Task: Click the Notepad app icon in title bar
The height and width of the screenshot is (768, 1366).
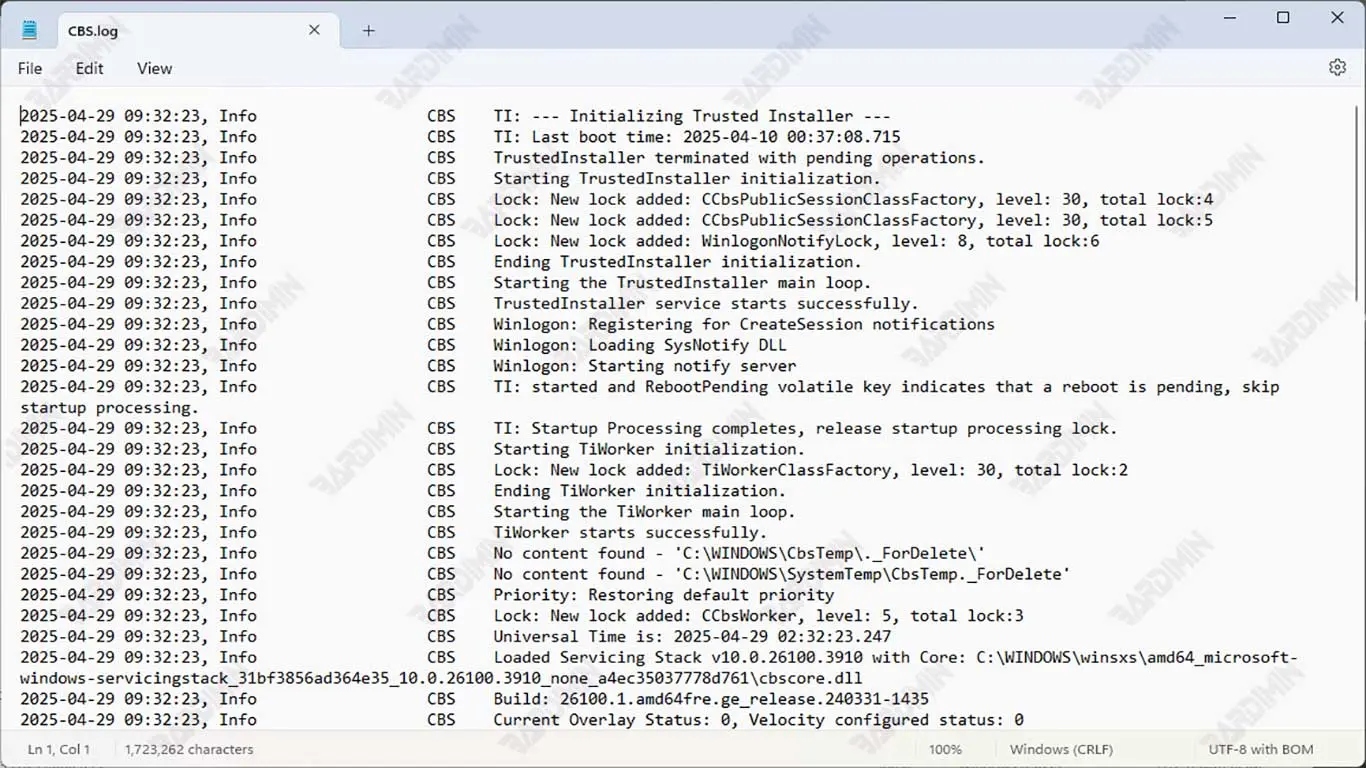Action: (29, 30)
